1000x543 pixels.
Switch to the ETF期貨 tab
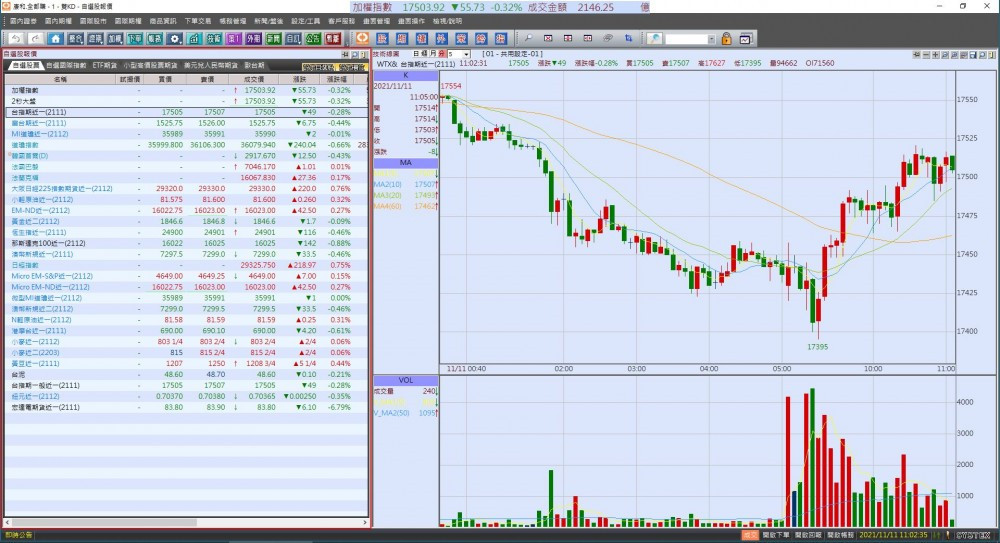106,64
